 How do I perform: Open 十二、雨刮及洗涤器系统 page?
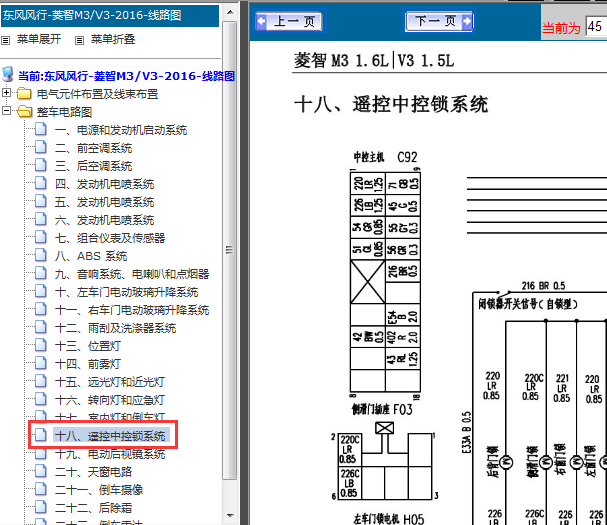pos(115,328)
